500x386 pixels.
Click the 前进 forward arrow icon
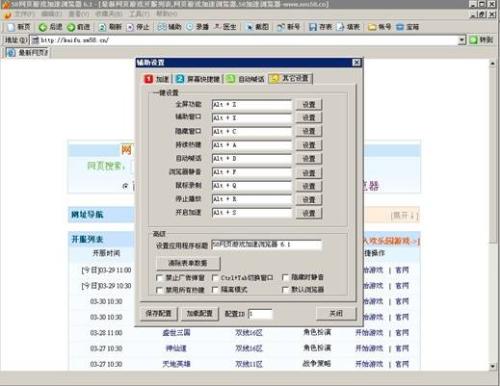point(71,27)
